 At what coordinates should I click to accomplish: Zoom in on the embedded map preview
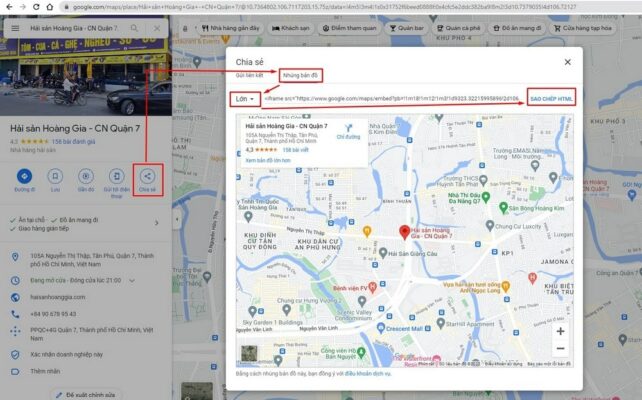click(x=560, y=330)
